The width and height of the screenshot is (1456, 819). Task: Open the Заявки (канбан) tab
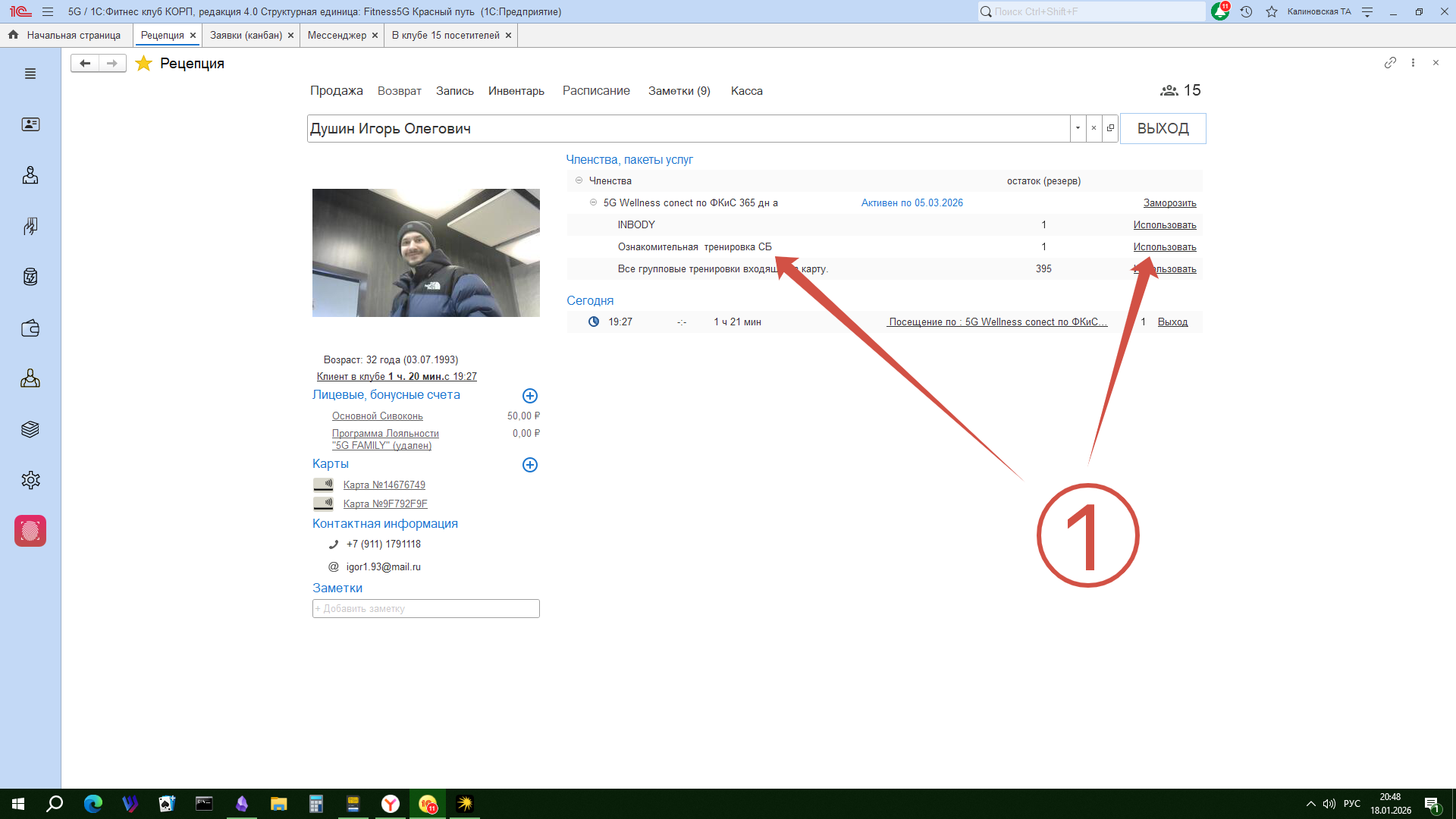coord(246,36)
